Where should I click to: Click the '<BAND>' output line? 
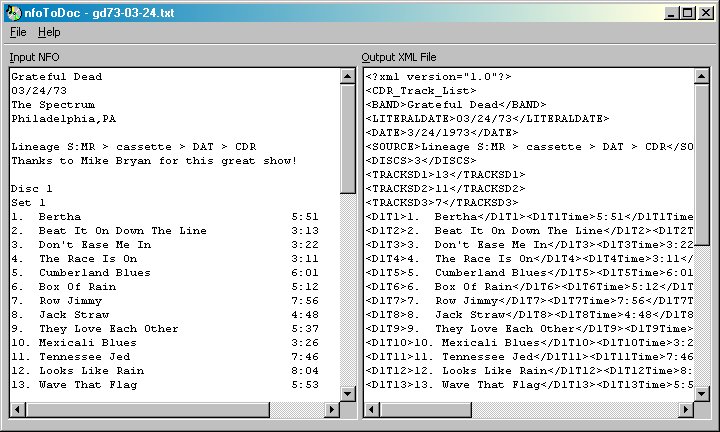tap(456, 105)
